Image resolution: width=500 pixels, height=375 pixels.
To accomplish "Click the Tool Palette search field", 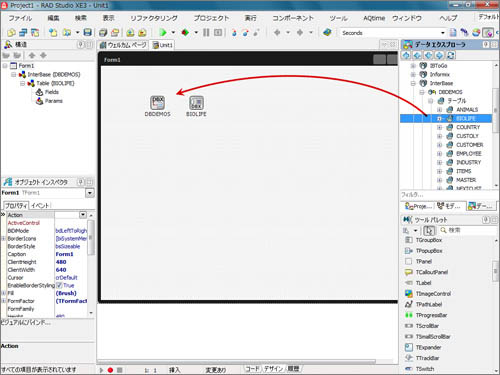I will coord(467,230).
